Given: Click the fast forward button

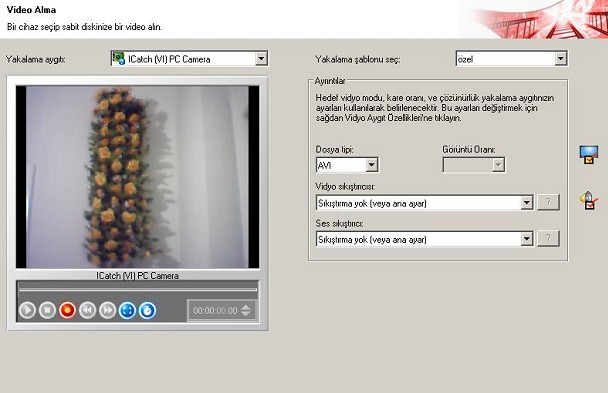Looking at the screenshot, I should pyautogui.click(x=107, y=310).
